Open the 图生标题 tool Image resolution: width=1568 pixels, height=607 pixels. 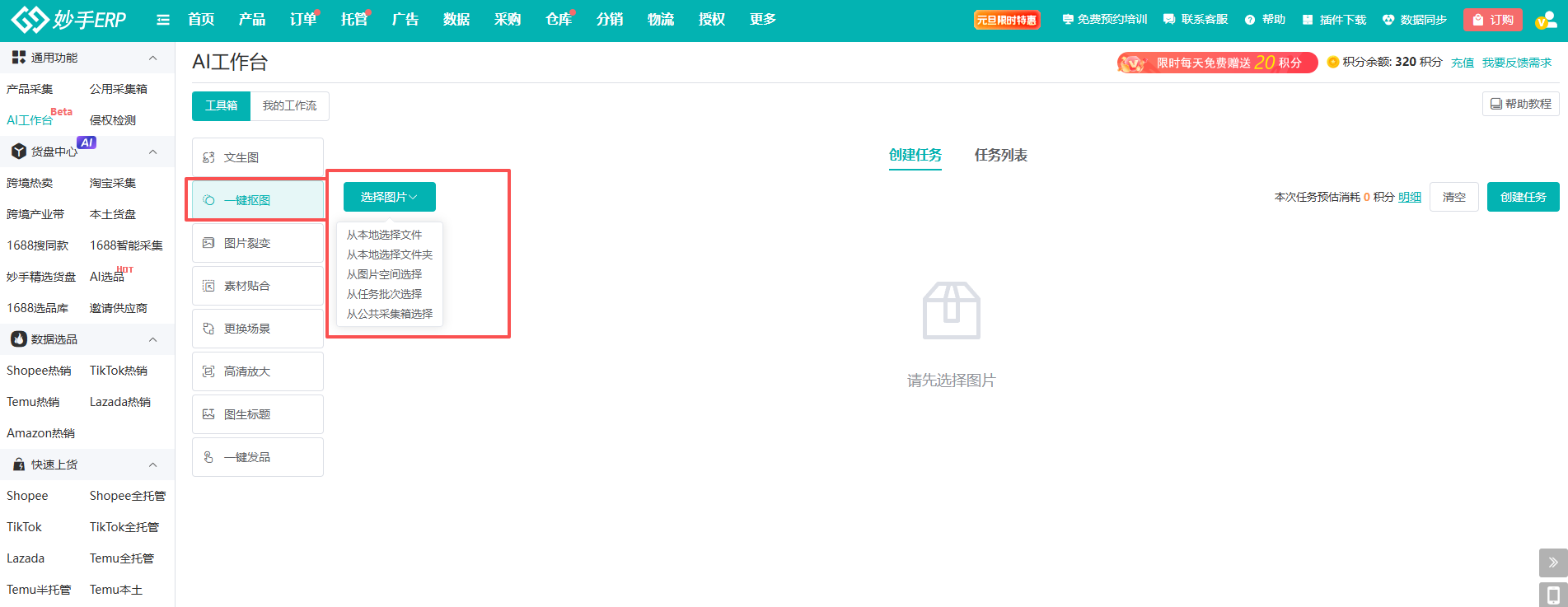point(258,414)
